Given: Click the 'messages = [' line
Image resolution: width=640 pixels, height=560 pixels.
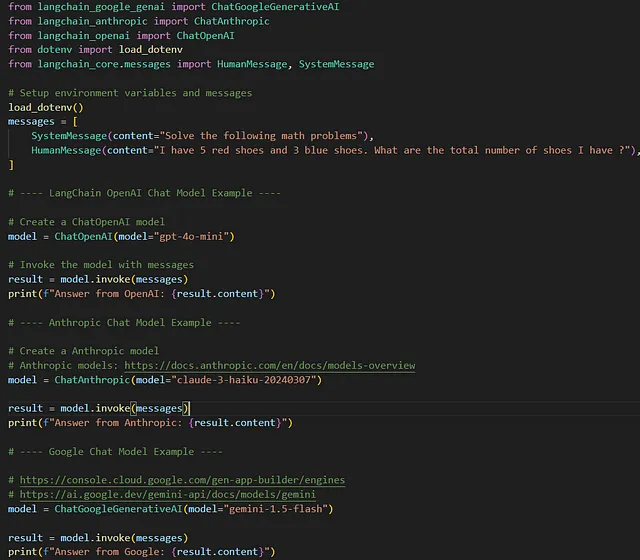Looking at the screenshot, I should pyautogui.click(x=43, y=122).
